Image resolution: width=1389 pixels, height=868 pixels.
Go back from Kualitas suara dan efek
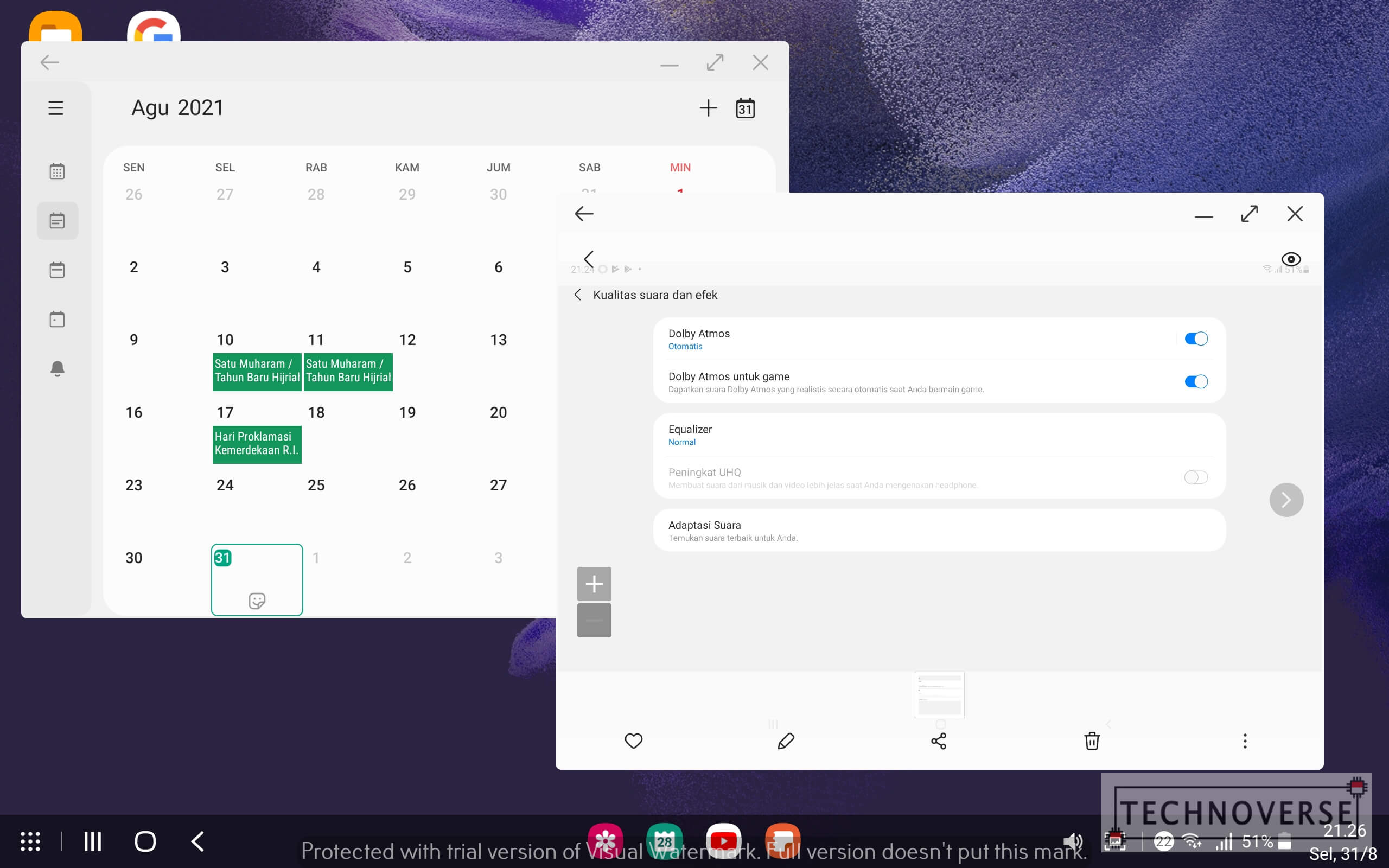pyautogui.click(x=577, y=295)
